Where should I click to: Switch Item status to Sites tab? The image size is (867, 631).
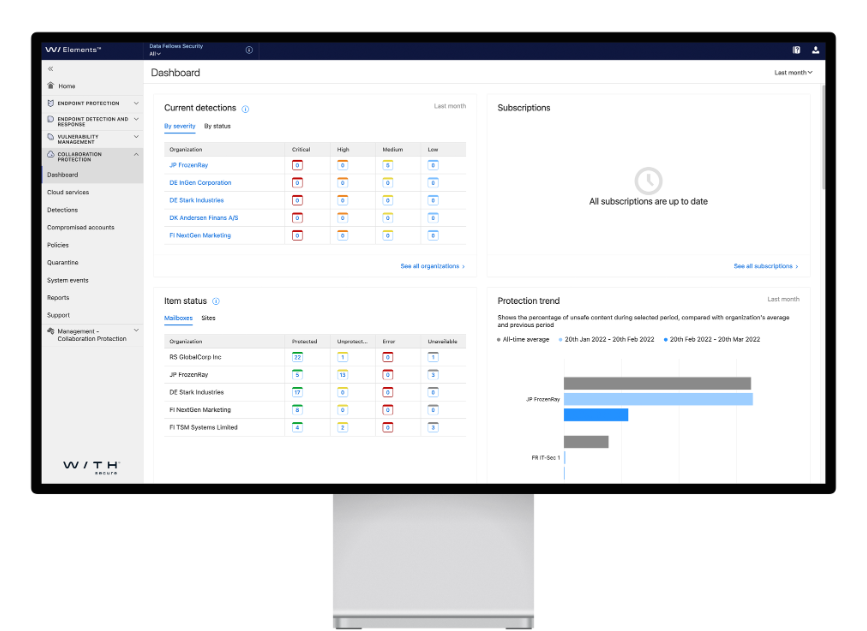coord(208,318)
